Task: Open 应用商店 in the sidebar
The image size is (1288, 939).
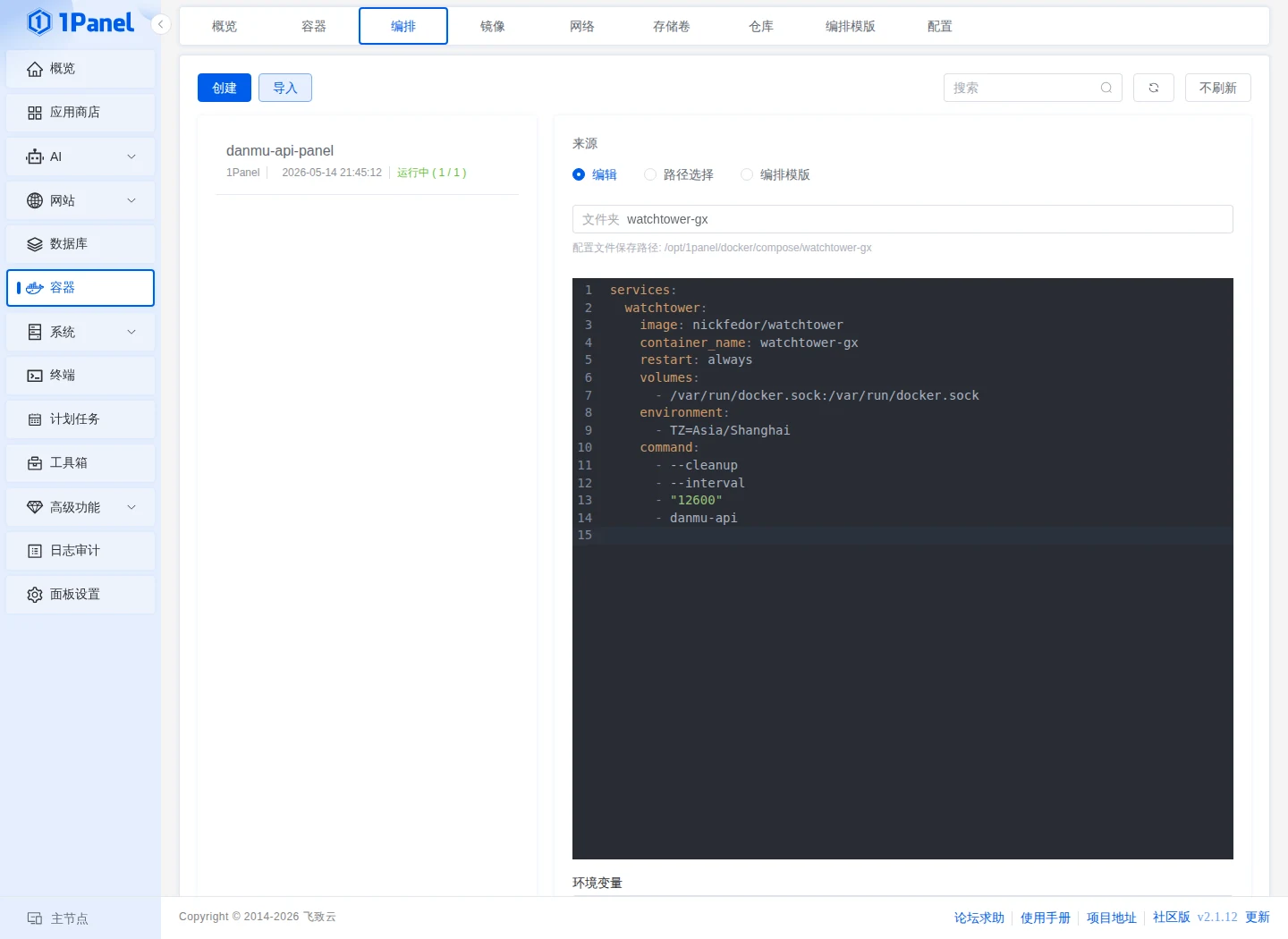Action: pyautogui.click(x=80, y=113)
